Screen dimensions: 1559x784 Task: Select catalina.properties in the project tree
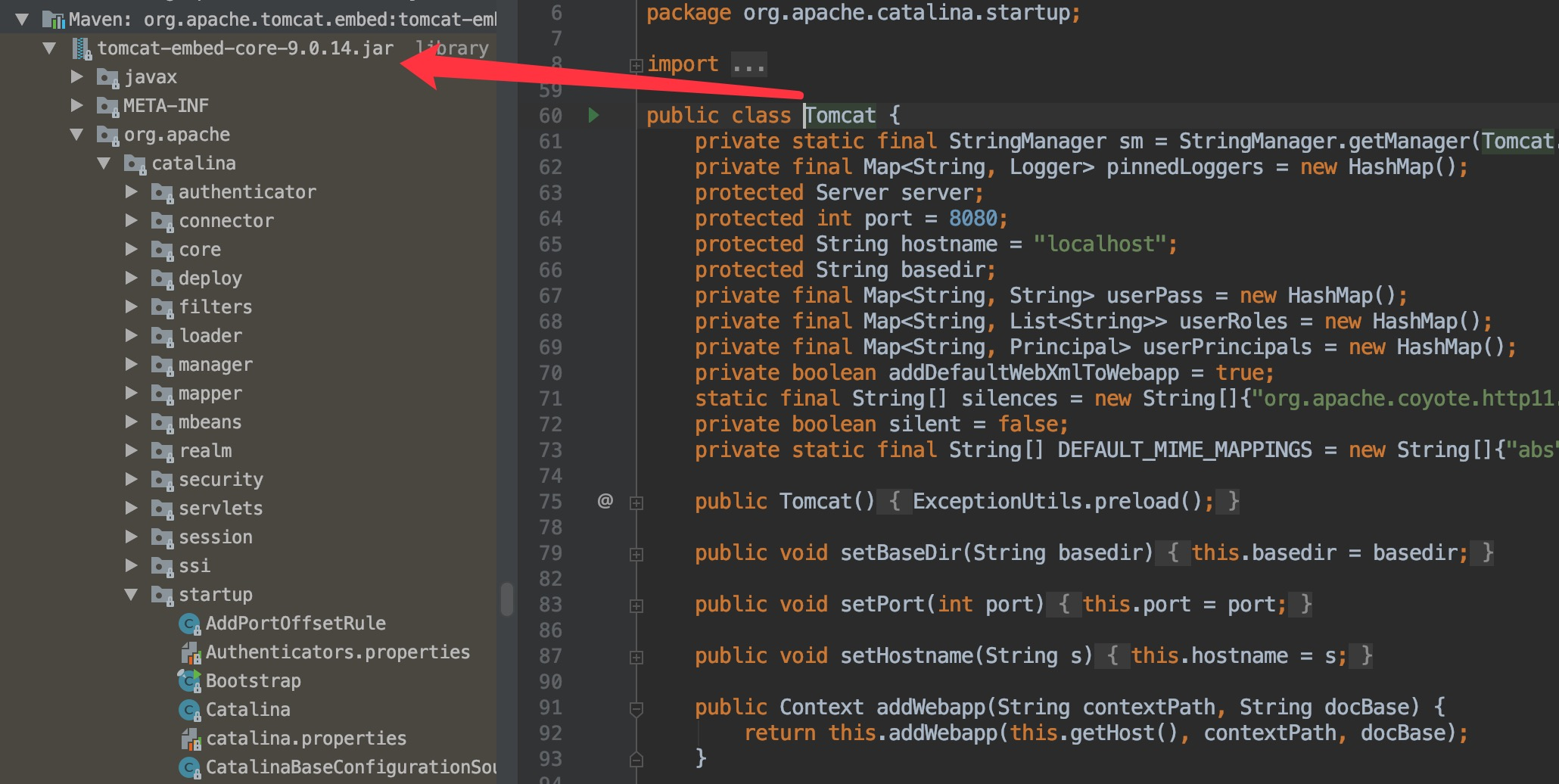point(307,739)
